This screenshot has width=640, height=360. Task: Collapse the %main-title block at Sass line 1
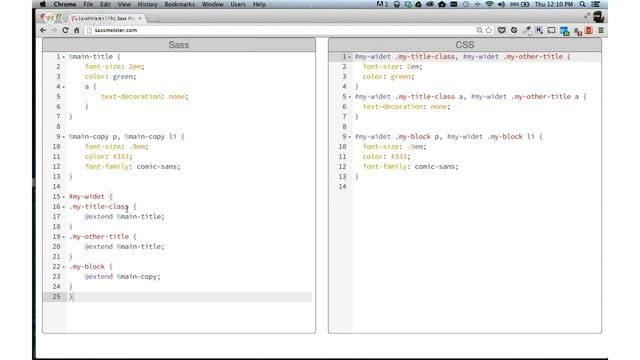[x=64, y=57]
